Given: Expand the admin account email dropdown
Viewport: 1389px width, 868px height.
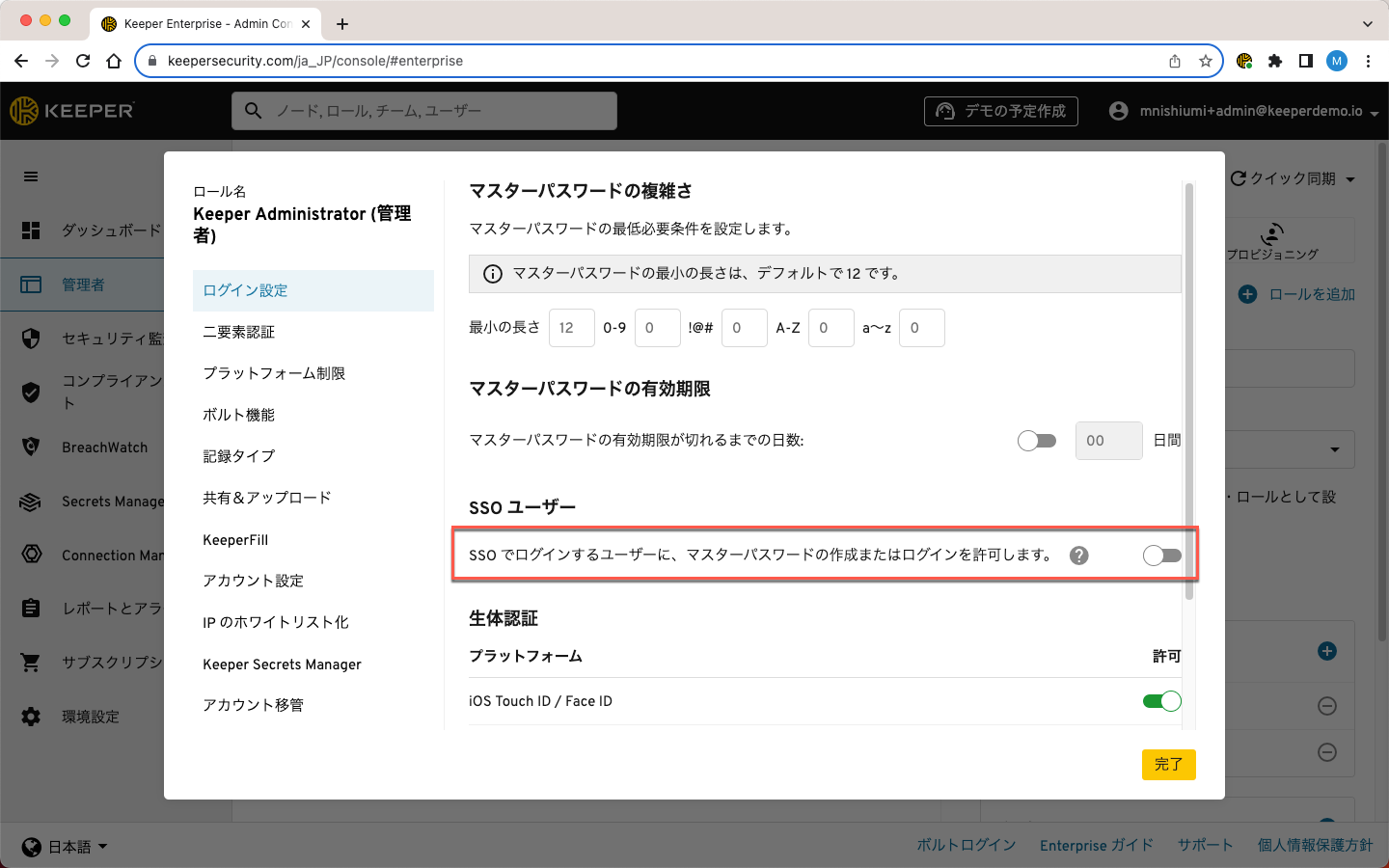Looking at the screenshot, I should coord(1374,113).
